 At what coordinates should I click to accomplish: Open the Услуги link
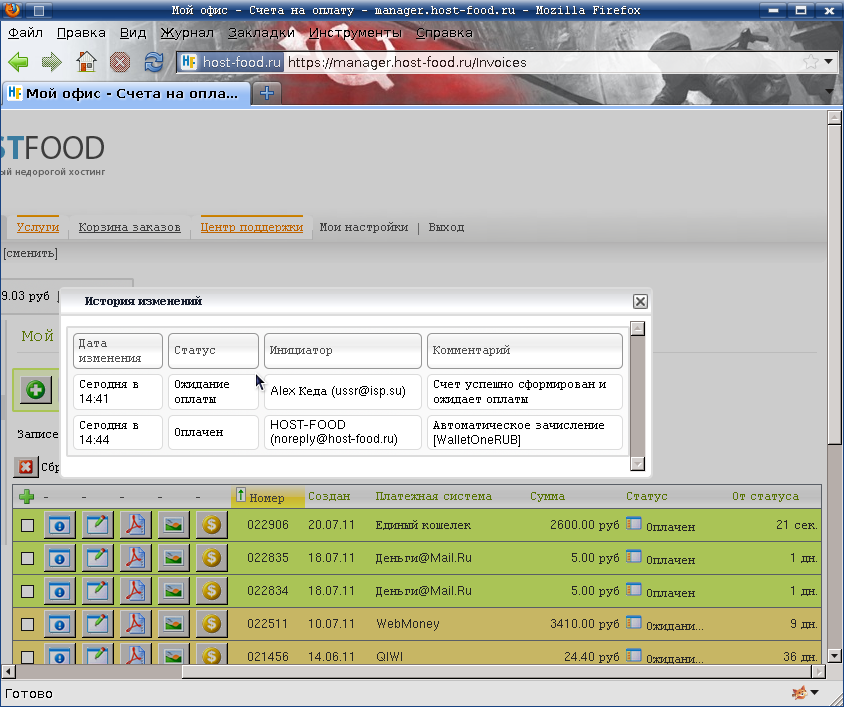click(38, 227)
